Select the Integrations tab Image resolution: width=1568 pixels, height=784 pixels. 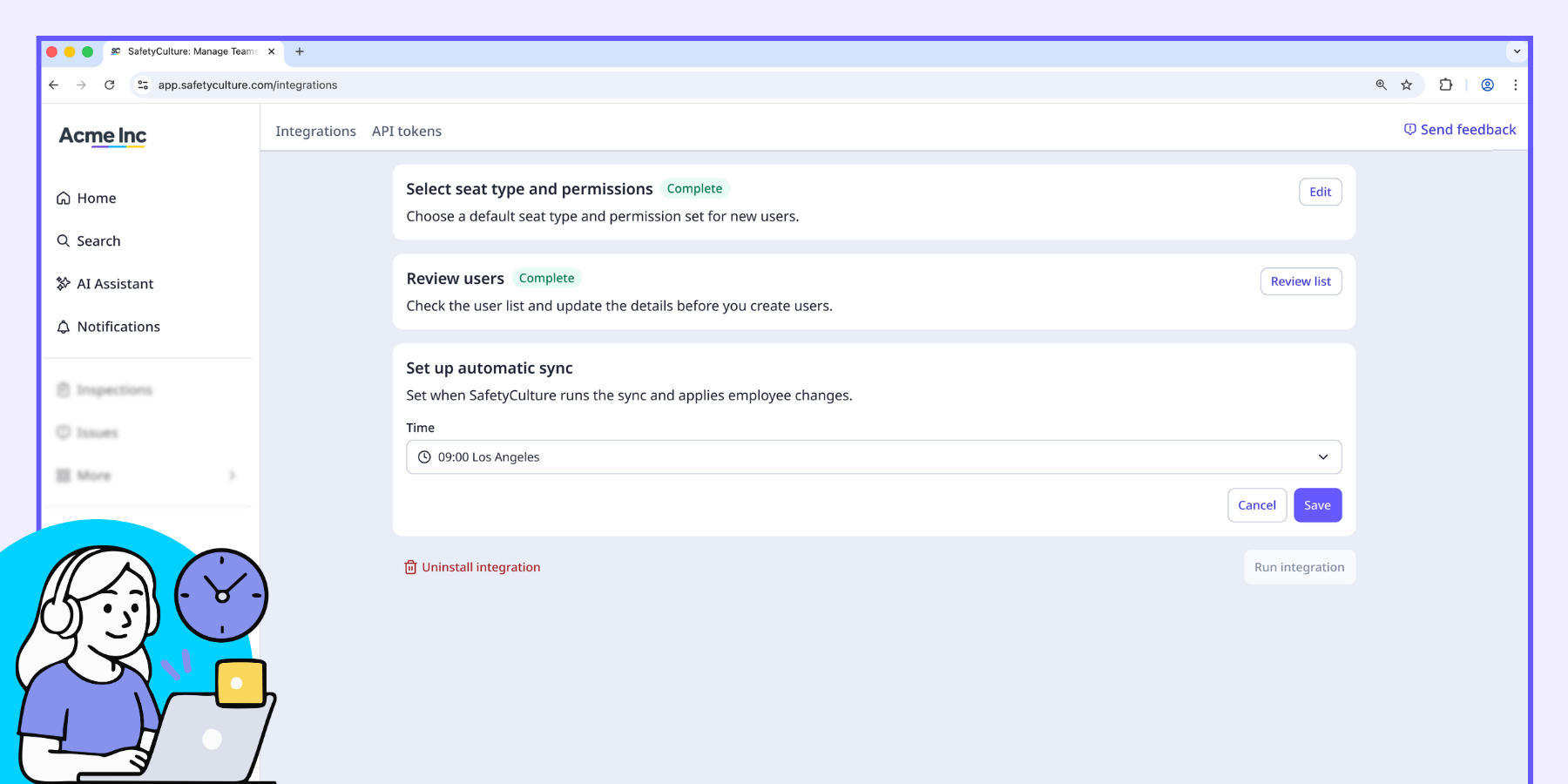coord(315,132)
